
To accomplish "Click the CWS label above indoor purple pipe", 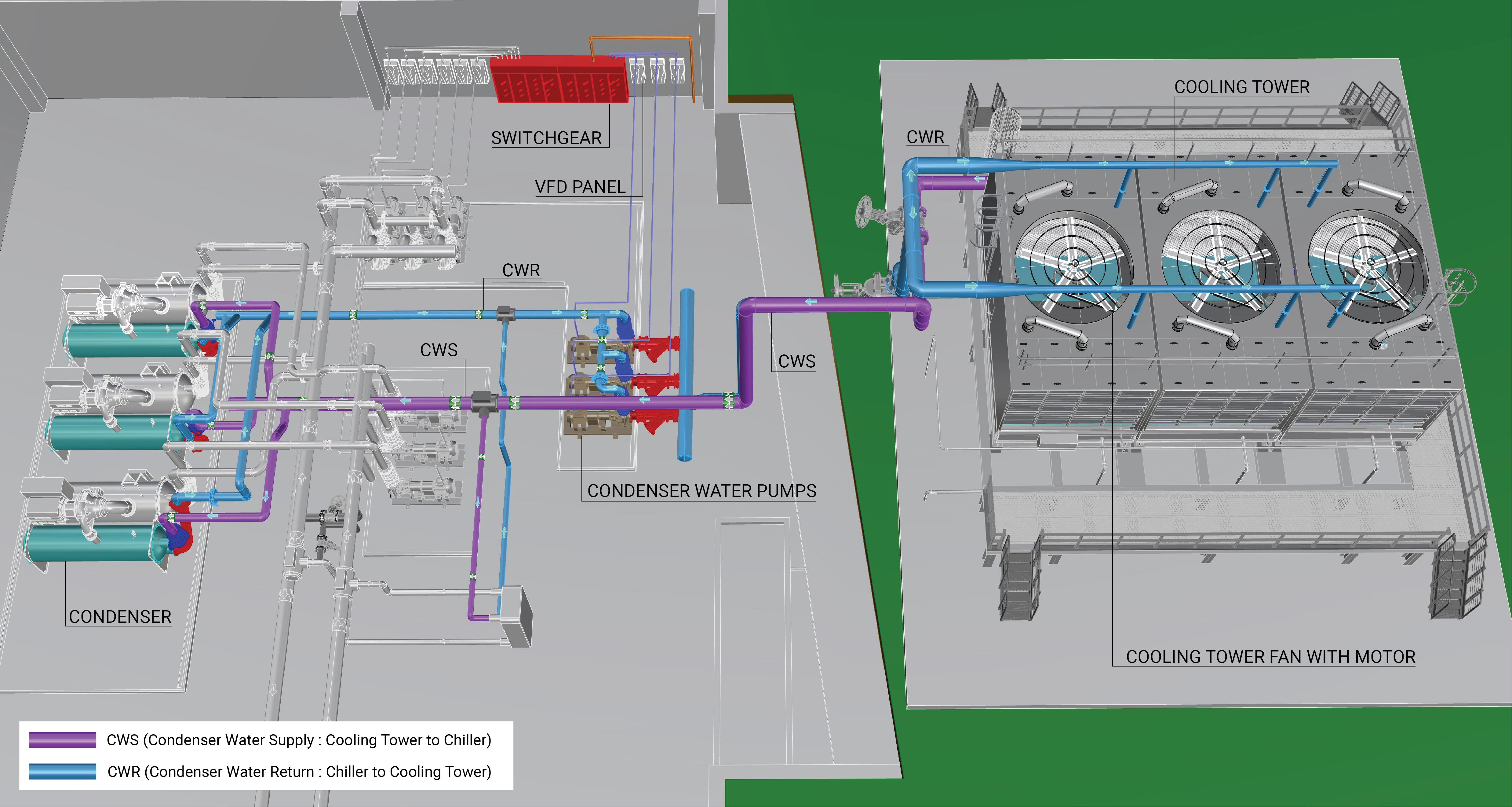I will pos(439,350).
